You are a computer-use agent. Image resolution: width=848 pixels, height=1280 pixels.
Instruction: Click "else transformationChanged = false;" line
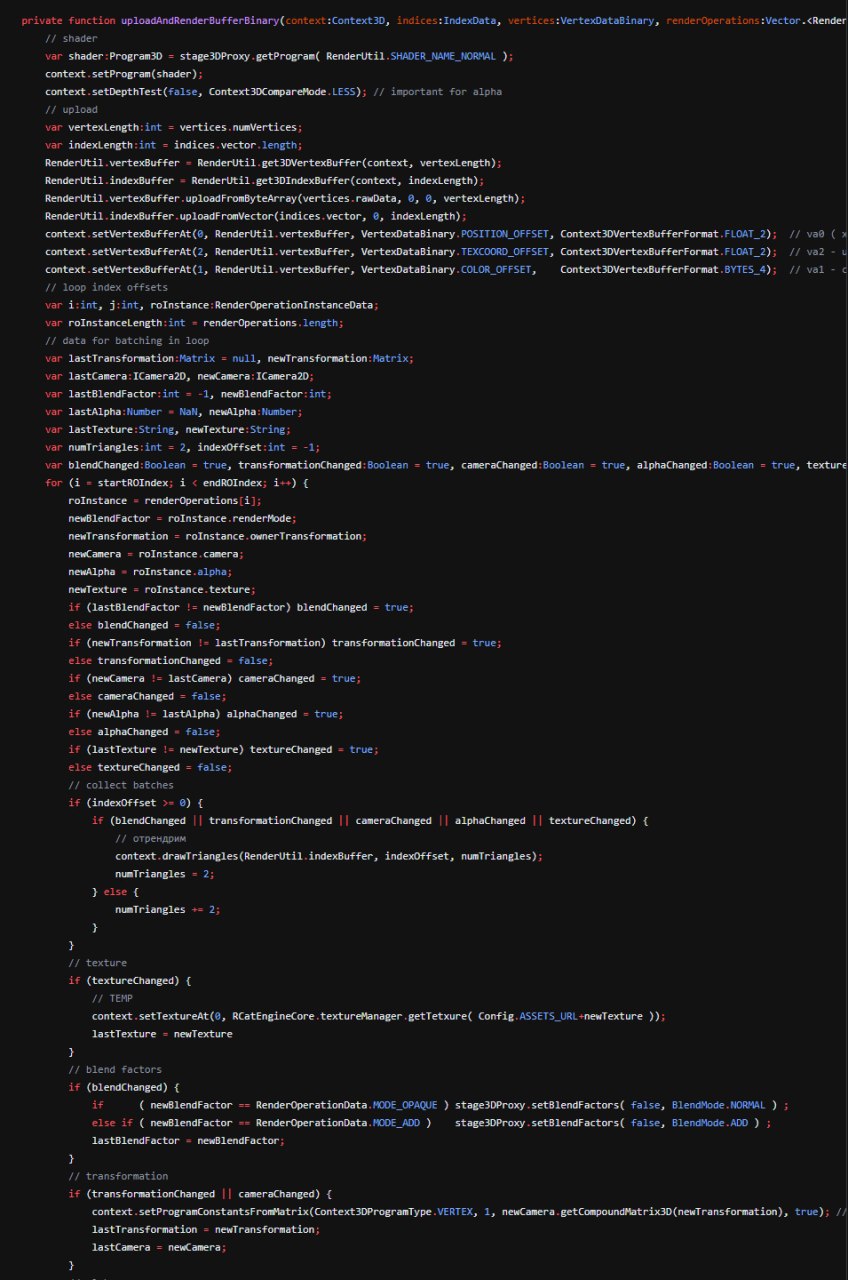(x=170, y=661)
